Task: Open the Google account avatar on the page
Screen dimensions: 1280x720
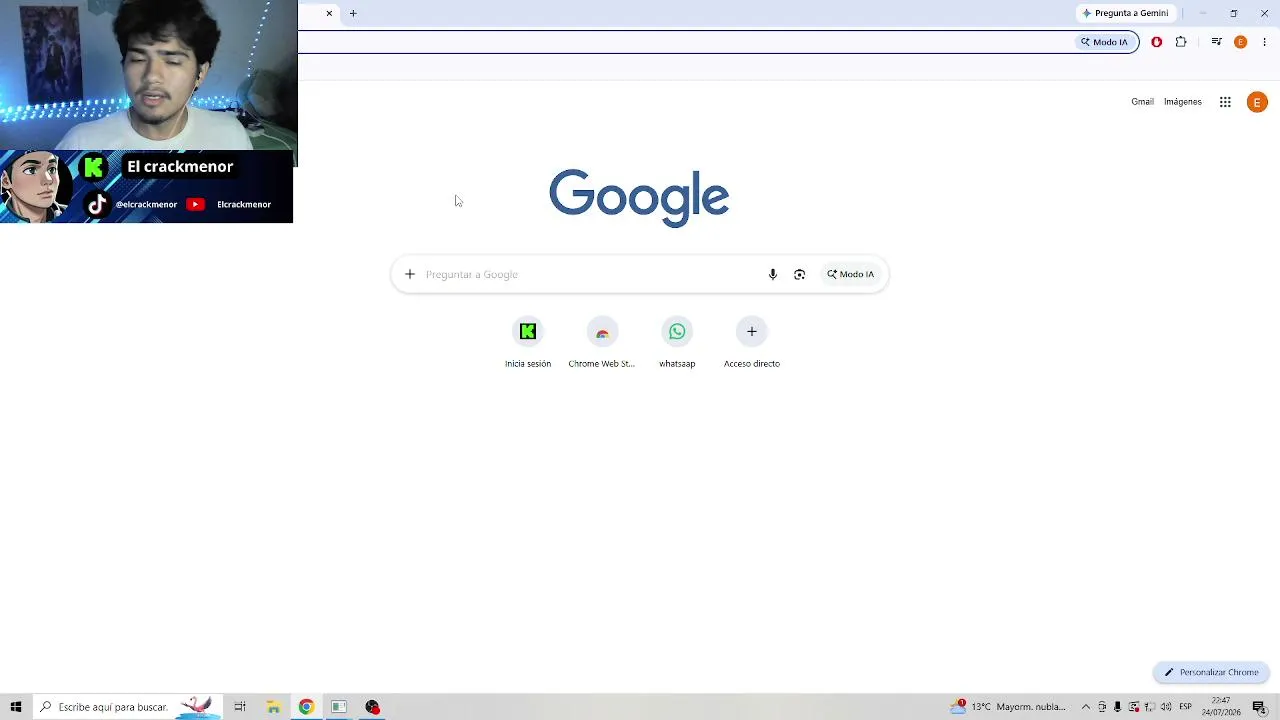Action: [x=1257, y=102]
